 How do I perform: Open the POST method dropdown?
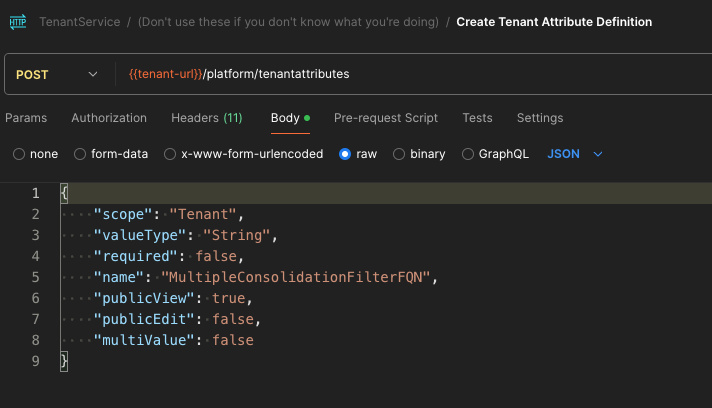[x=58, y=75]
